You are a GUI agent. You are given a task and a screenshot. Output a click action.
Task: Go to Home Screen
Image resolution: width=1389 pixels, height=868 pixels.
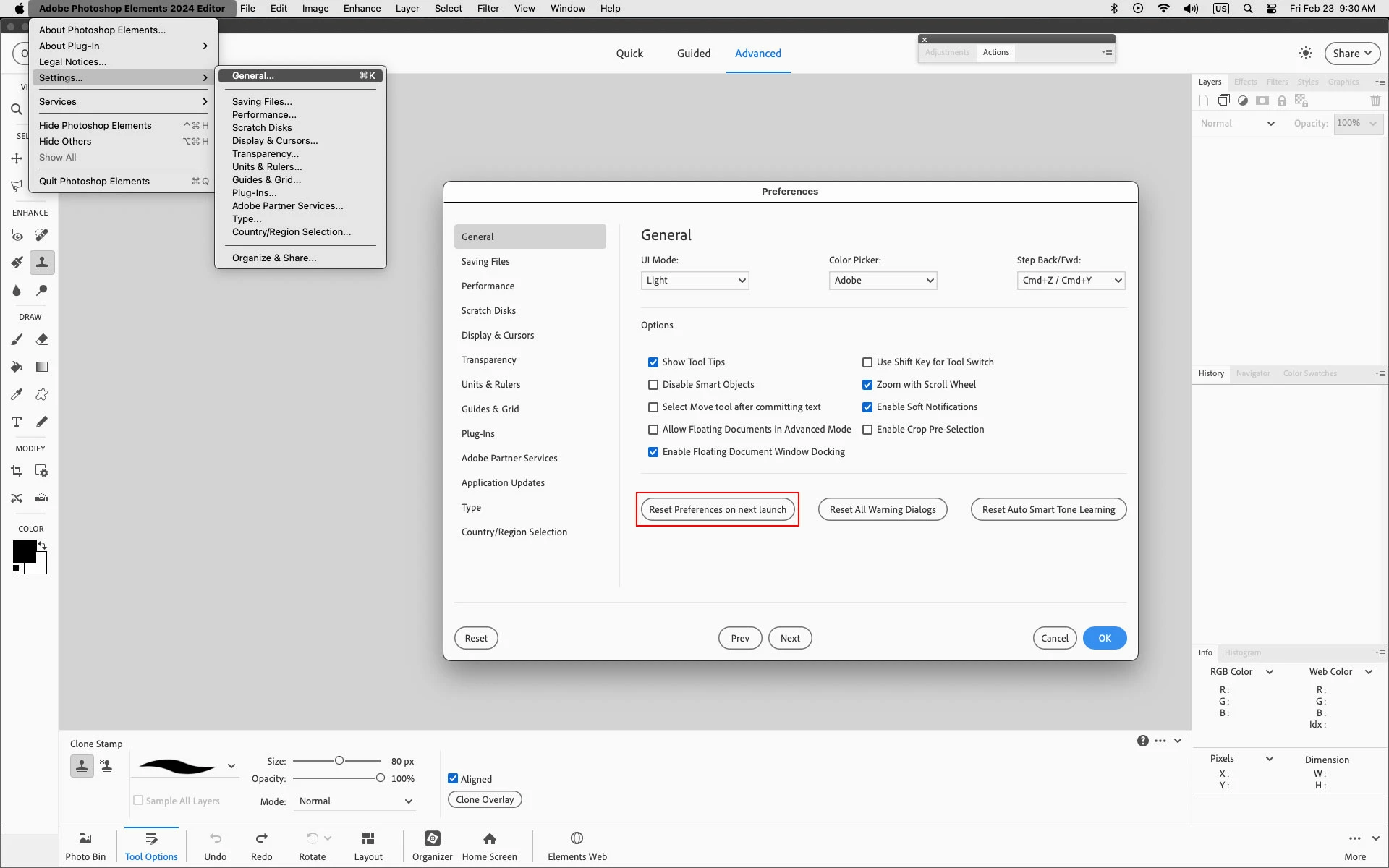click(x=489, y=846)
